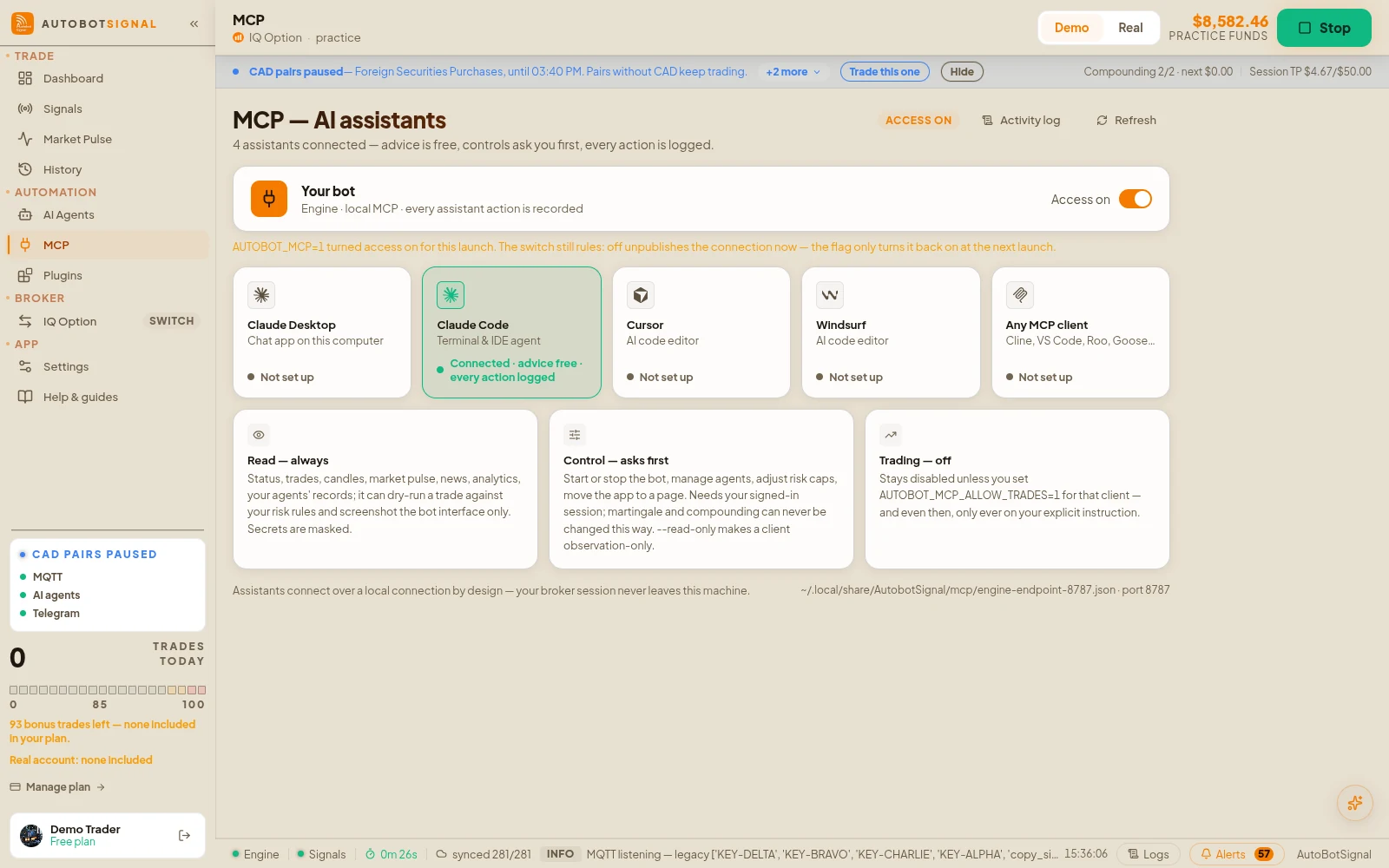Viewport: 1389px width, 868px height.
Task: Click the Any MCP client icon
Action: (1020, 295)
